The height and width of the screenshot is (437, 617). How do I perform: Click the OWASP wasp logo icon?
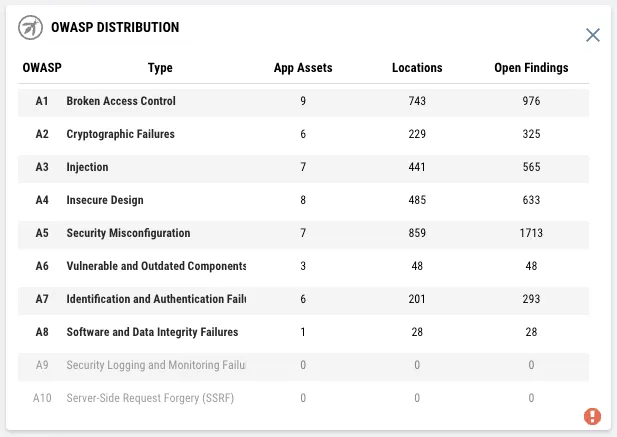(x=30, y=28)
